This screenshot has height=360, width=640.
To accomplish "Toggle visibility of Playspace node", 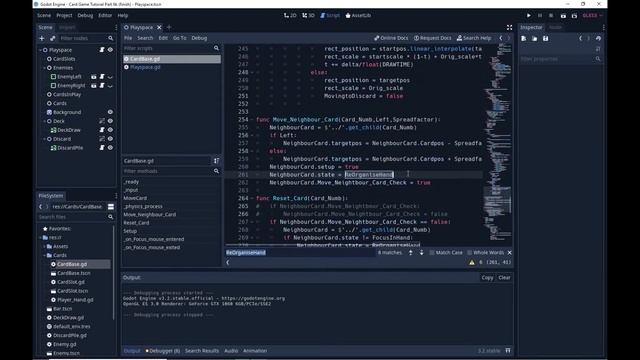I will click(110, 50).
